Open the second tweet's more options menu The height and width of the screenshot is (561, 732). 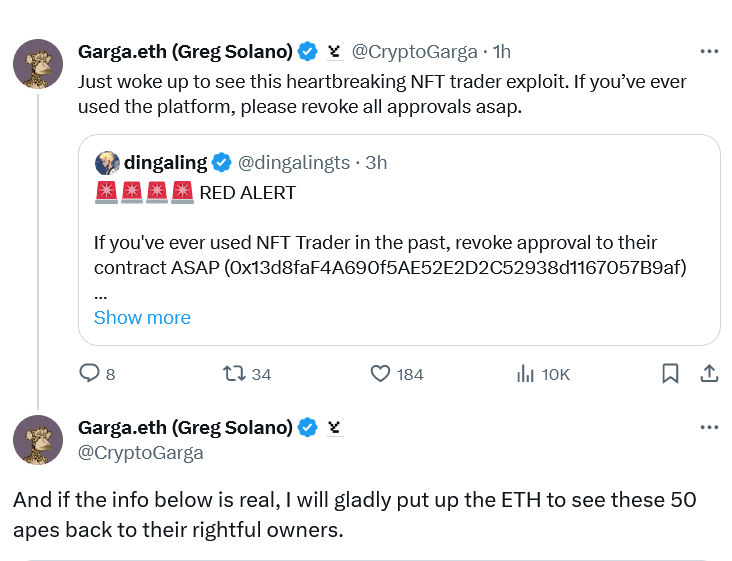[x=709, y=427]
